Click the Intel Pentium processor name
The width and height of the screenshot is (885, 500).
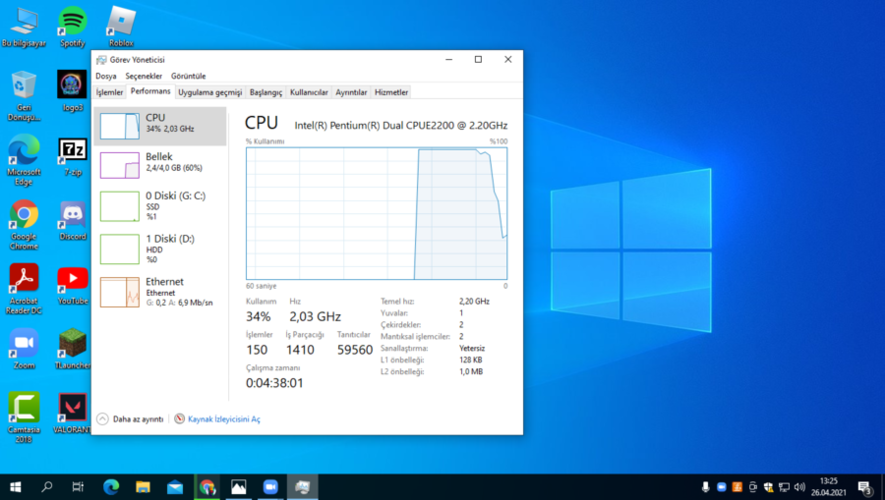coord(401,125)
